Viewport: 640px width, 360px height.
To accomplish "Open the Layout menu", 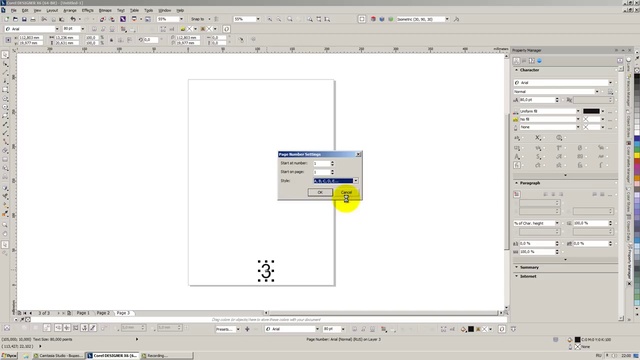I will point(52,10).
